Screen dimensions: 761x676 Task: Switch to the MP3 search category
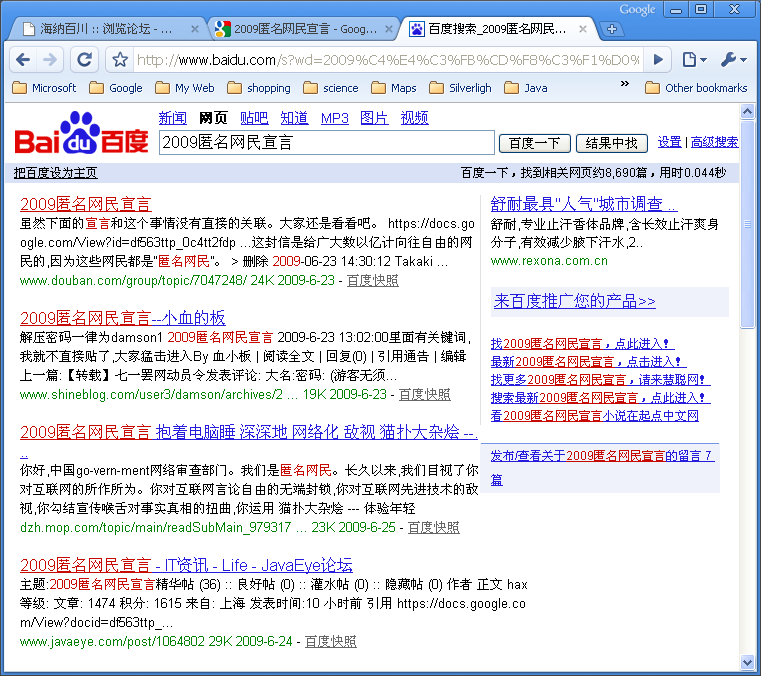335,118
